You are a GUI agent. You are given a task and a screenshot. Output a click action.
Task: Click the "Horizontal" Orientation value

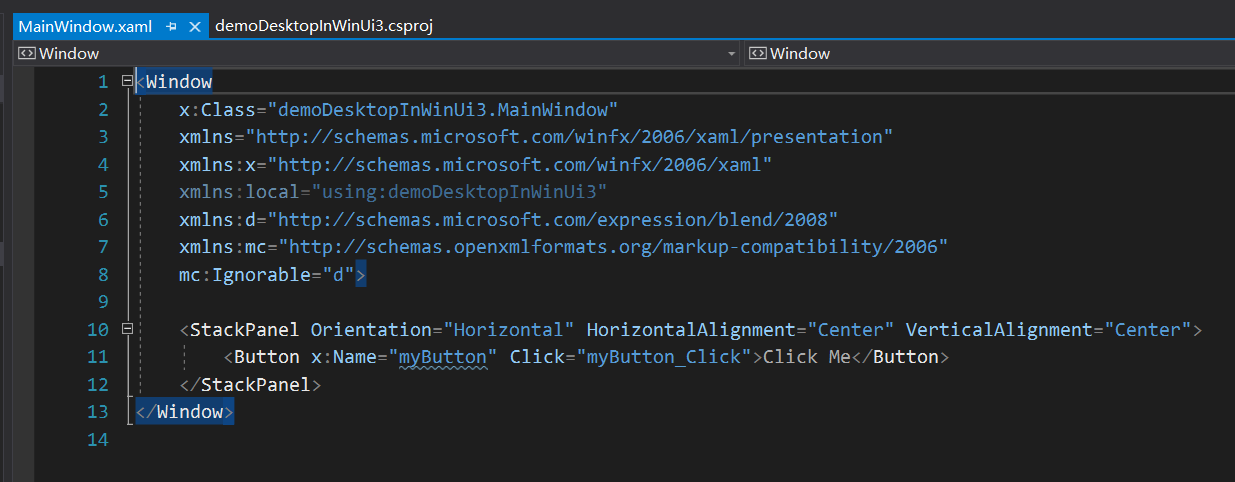510,329
